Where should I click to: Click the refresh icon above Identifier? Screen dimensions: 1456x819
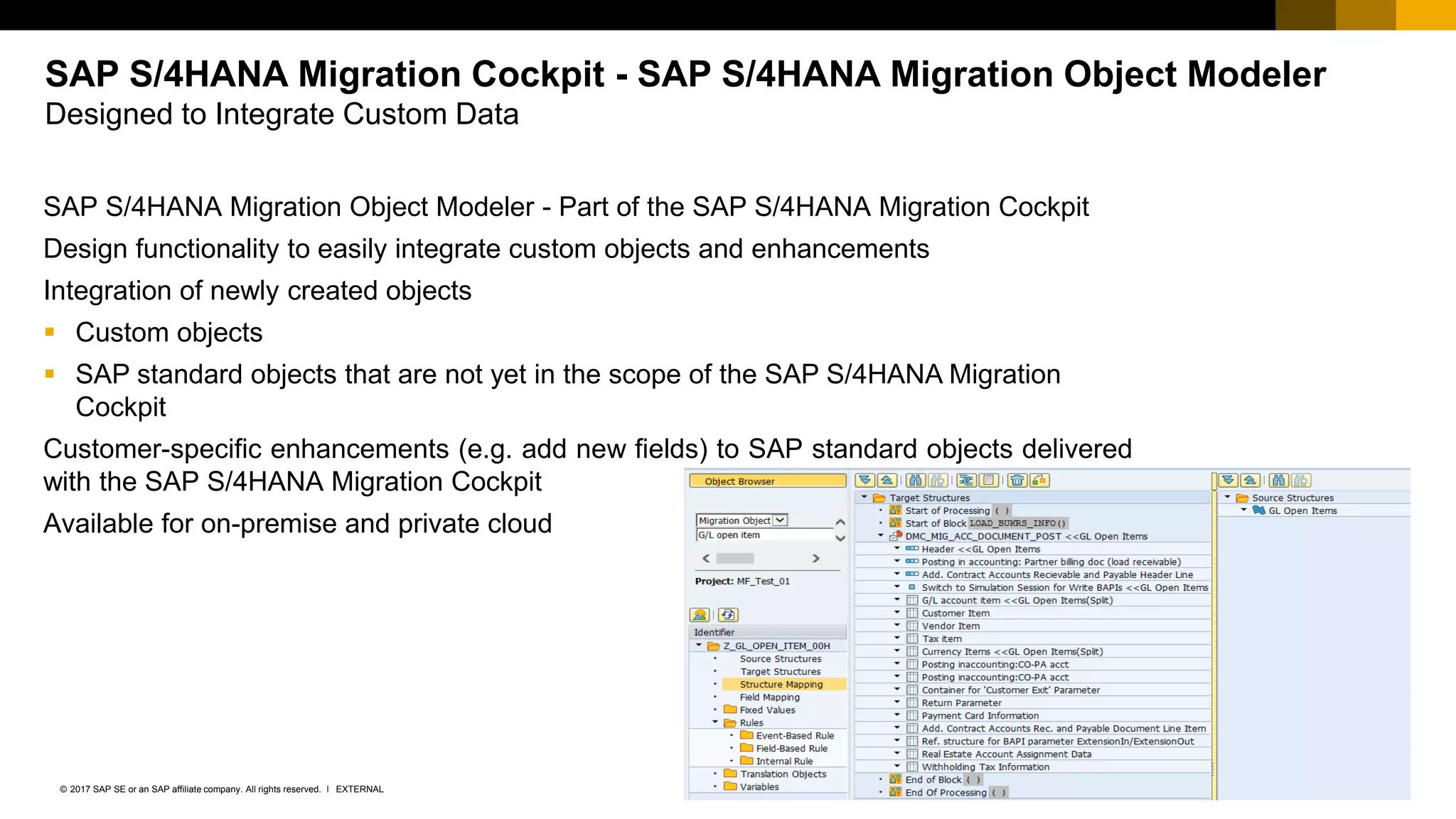(728, 615)
